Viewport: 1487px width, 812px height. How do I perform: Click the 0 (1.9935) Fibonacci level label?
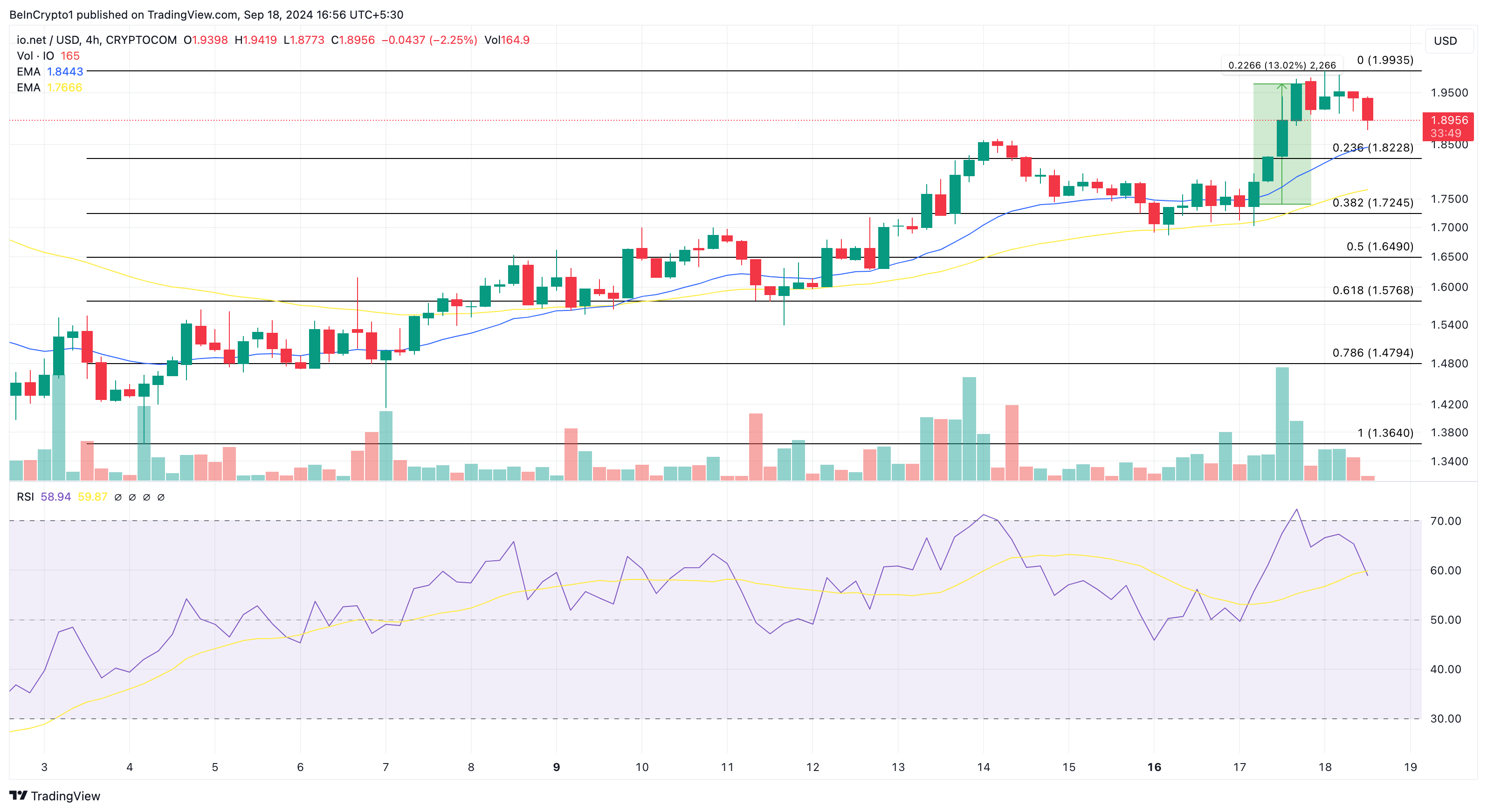coord(1385,60)
